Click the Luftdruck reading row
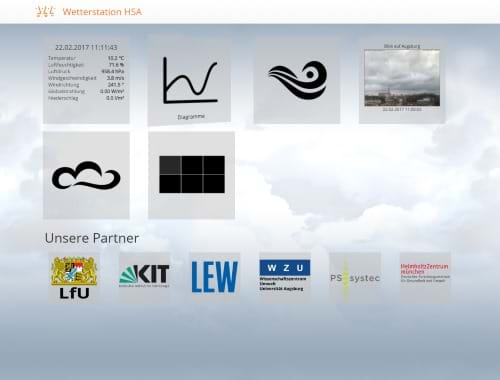 [x=86, y=71]
